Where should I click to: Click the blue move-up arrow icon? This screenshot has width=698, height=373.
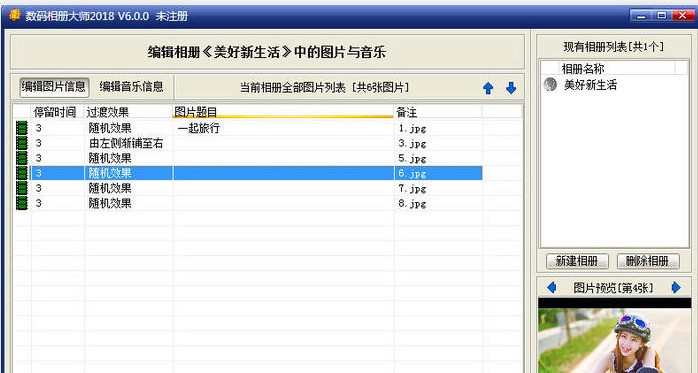coord(488,88)
